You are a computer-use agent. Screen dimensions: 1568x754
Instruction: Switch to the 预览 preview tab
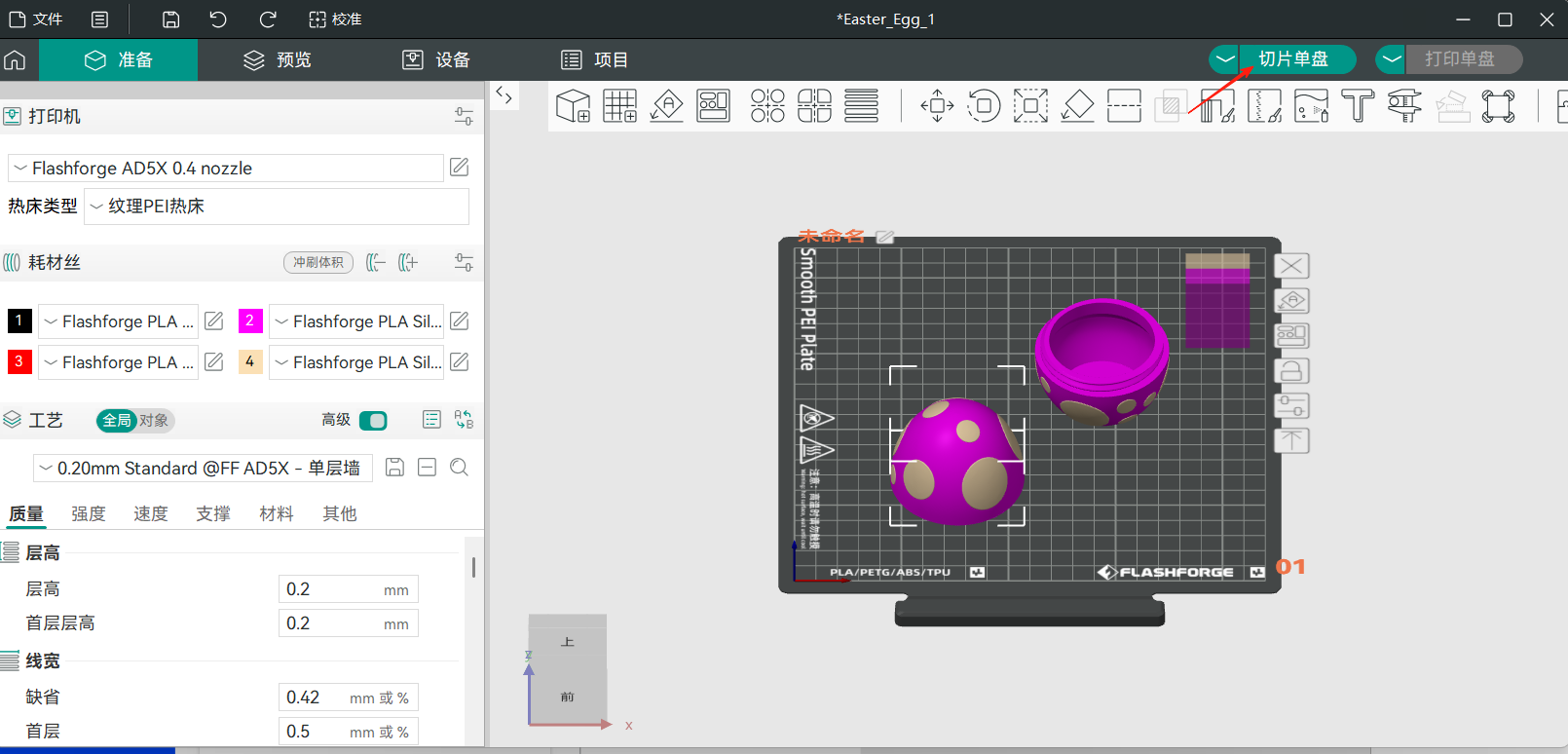coord(277,59)
